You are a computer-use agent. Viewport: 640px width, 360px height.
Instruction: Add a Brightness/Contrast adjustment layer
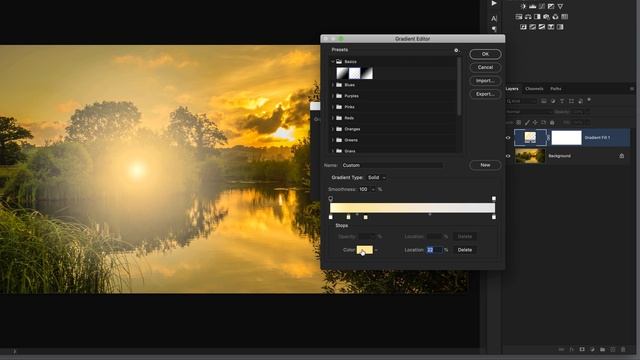coord(523,6)
